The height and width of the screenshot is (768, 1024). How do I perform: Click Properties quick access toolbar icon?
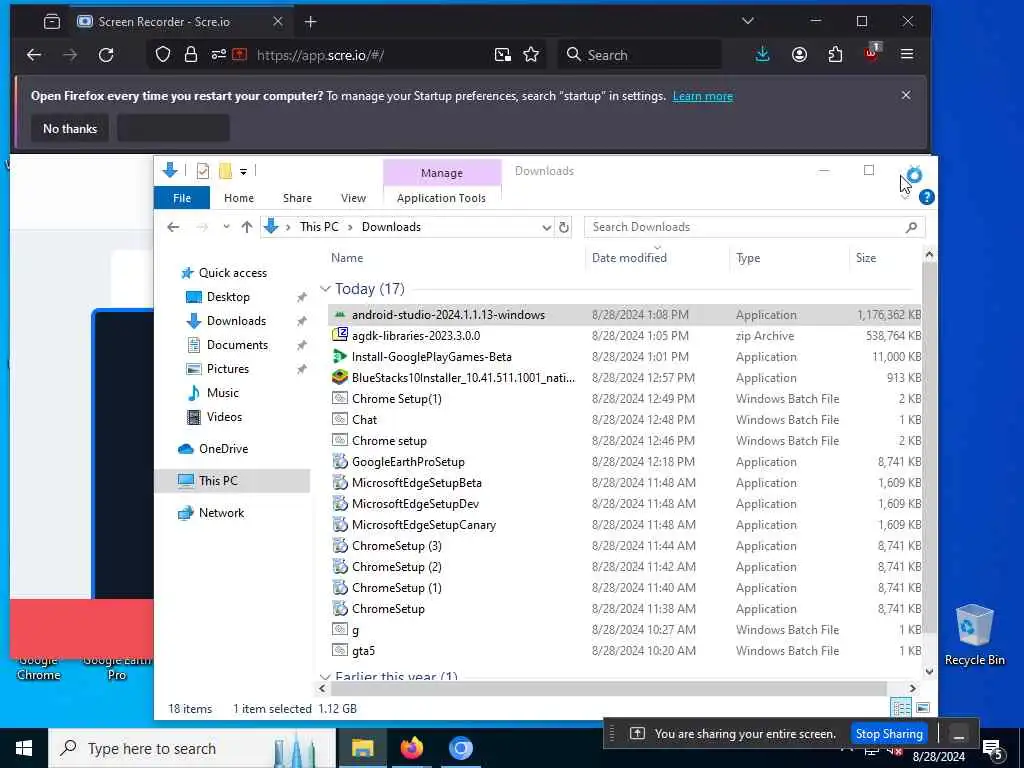202,171
